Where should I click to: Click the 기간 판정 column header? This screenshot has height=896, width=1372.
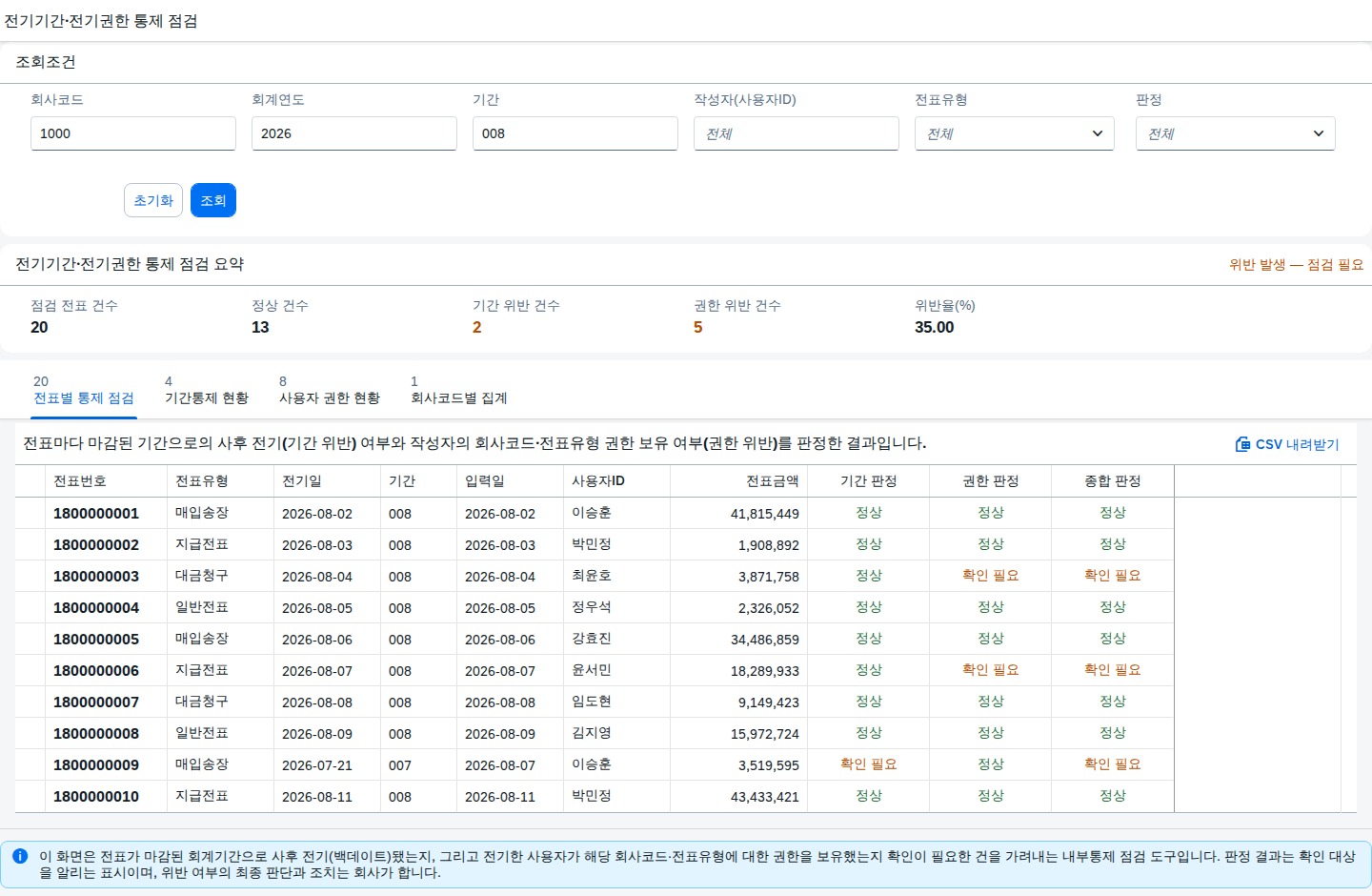(x=869, y=481)
